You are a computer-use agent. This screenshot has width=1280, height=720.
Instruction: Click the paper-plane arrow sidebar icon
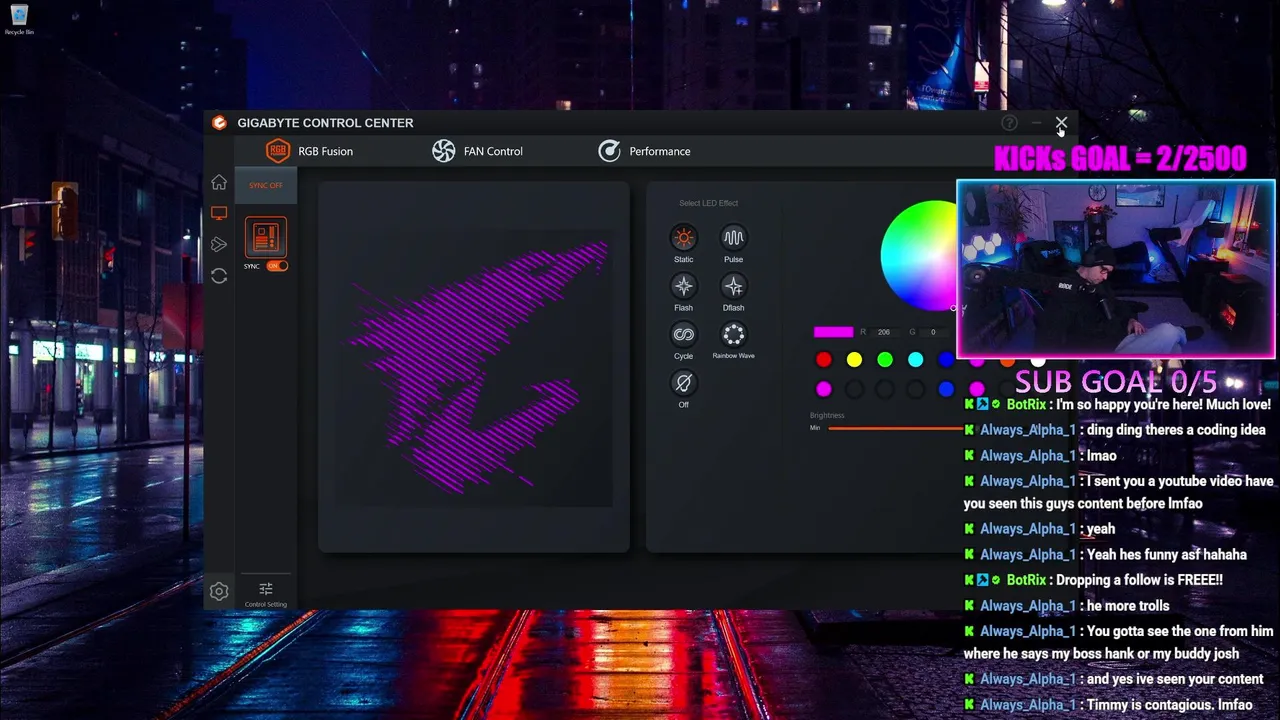(x=219, y=244)
